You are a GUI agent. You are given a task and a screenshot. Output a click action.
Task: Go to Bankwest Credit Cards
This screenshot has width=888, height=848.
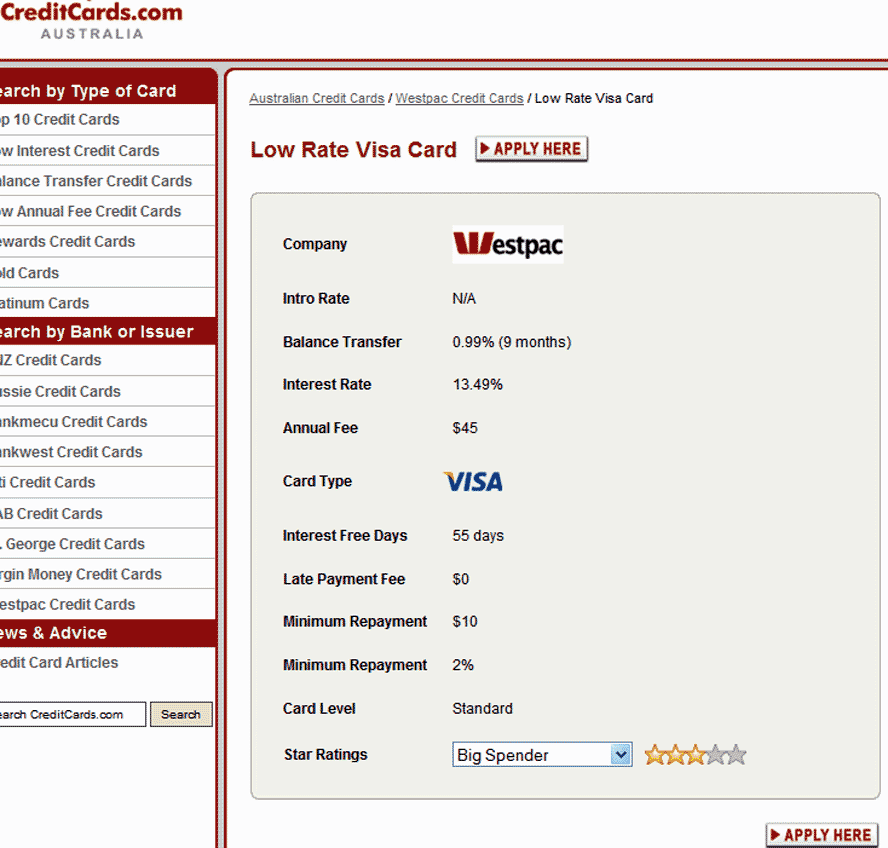click(108, 452)
